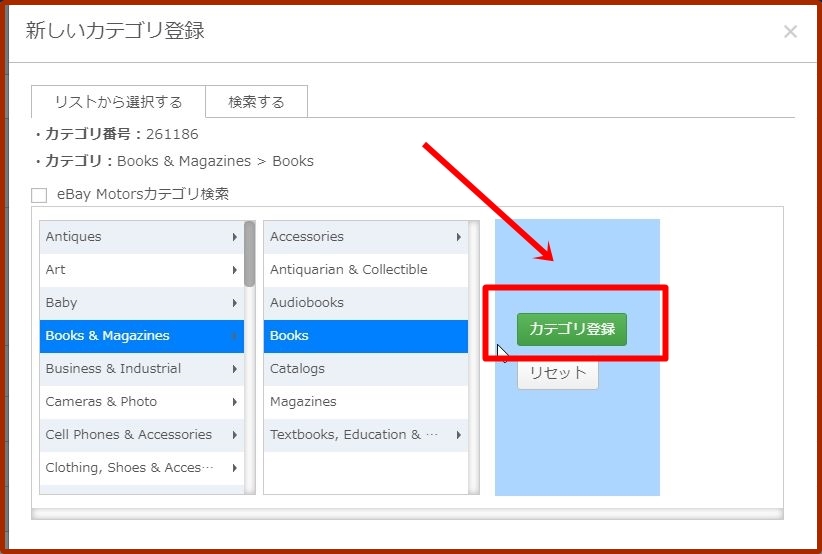822x554 pixels.
Task: Select the Audiobooks subcategory
Action: click(x=365, y=303)
